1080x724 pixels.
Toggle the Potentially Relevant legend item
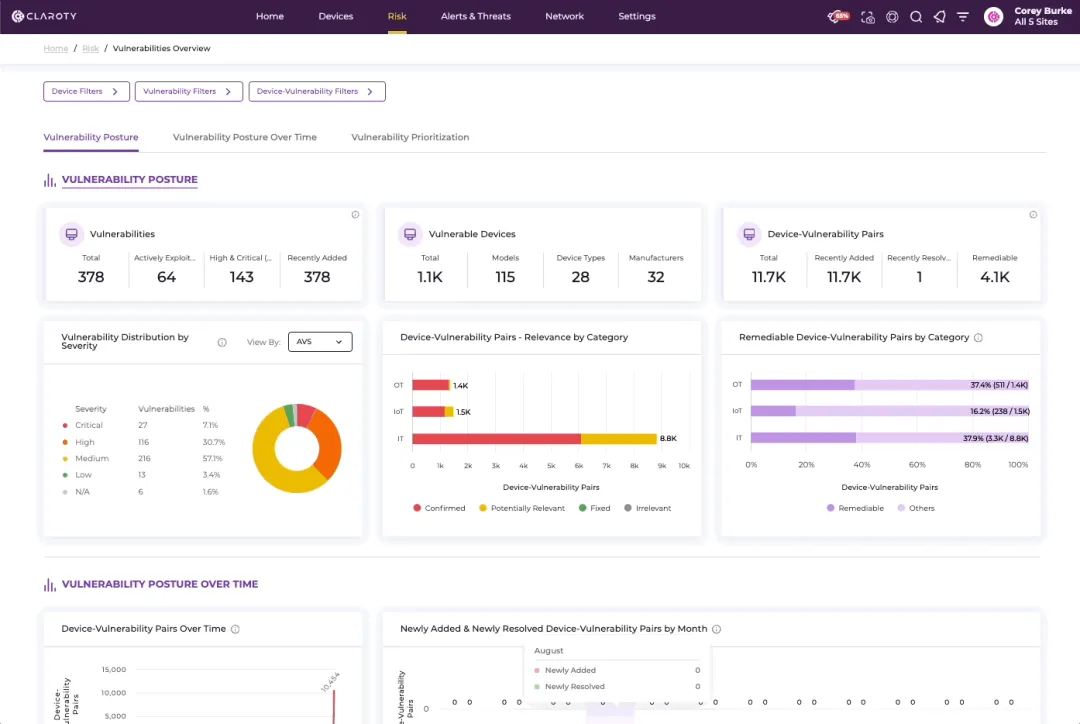(x=521, y=508)
